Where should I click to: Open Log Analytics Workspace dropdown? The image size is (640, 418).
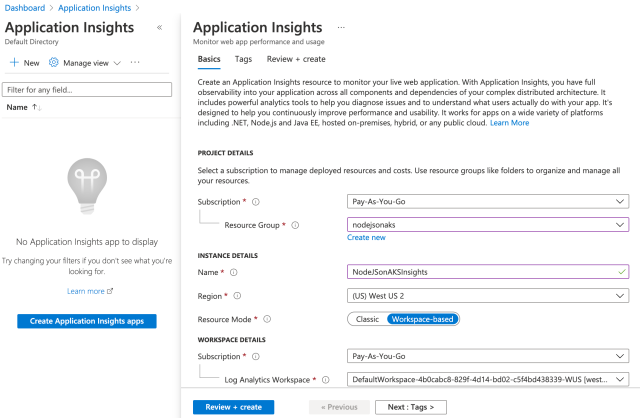(488, 380)
